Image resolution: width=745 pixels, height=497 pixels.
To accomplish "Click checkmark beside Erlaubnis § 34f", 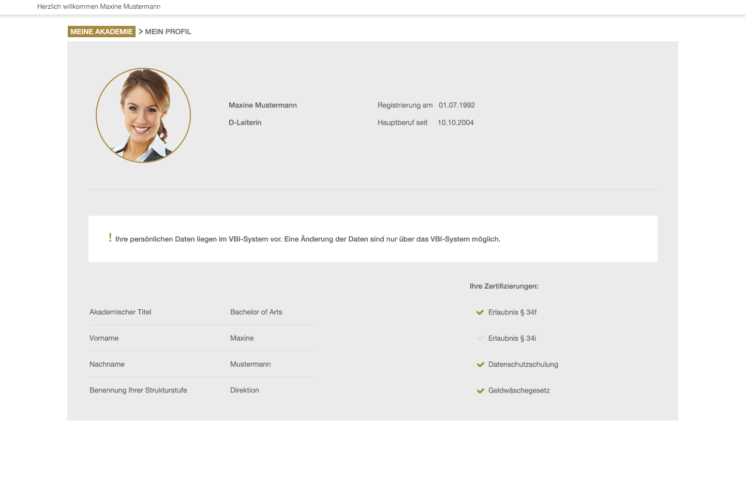I will click(x=480, y=312).
